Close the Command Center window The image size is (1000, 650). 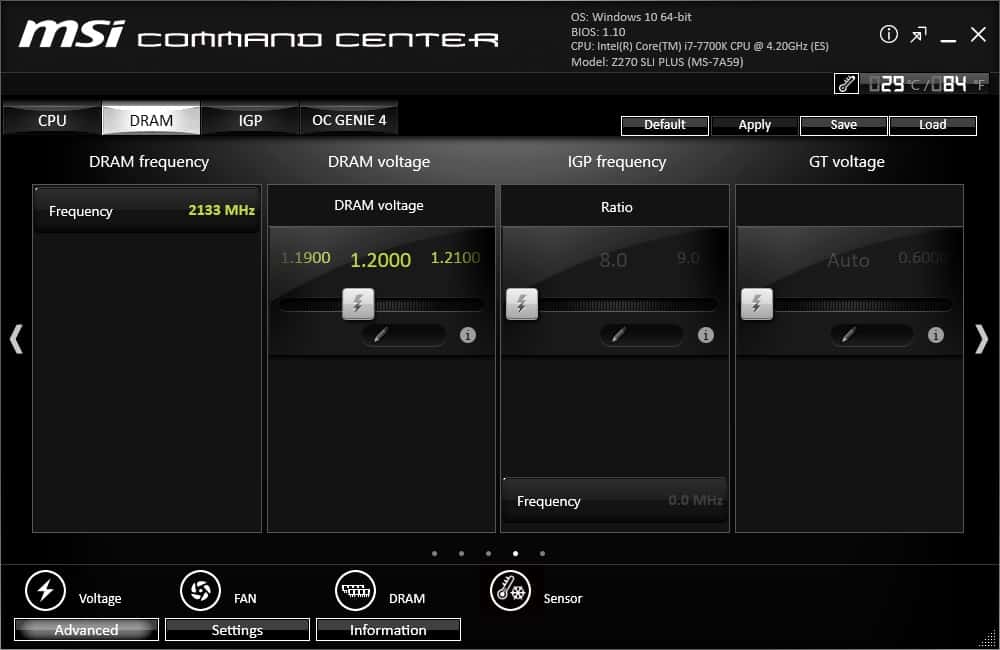[x=978, y=34]
